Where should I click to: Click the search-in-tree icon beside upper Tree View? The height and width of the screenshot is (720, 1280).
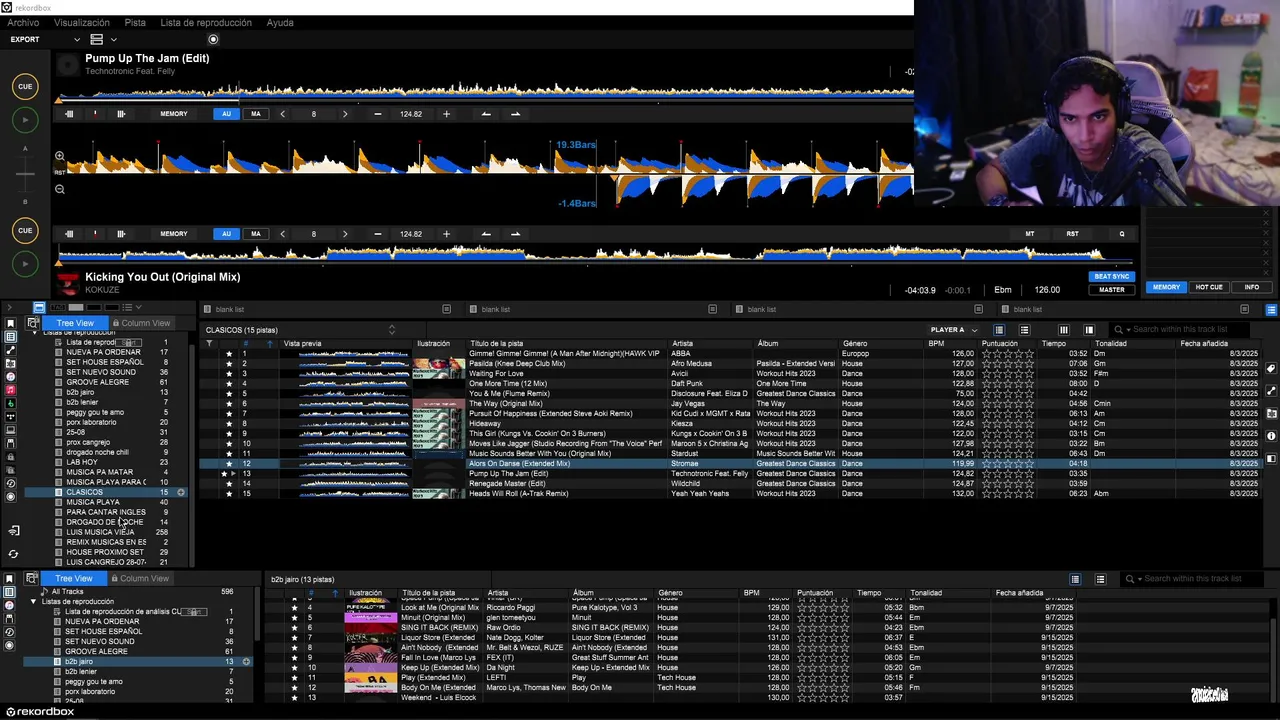tap(32, 323)
